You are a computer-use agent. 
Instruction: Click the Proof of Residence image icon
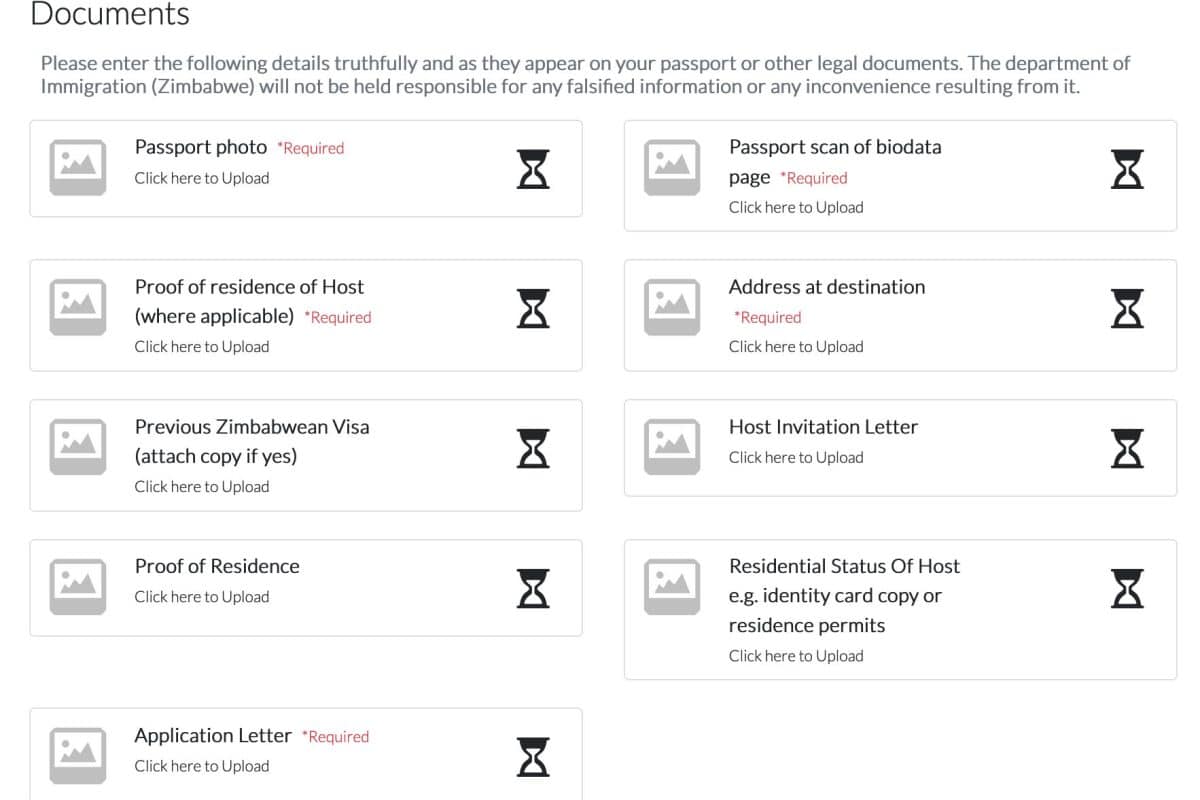[78, 587]
